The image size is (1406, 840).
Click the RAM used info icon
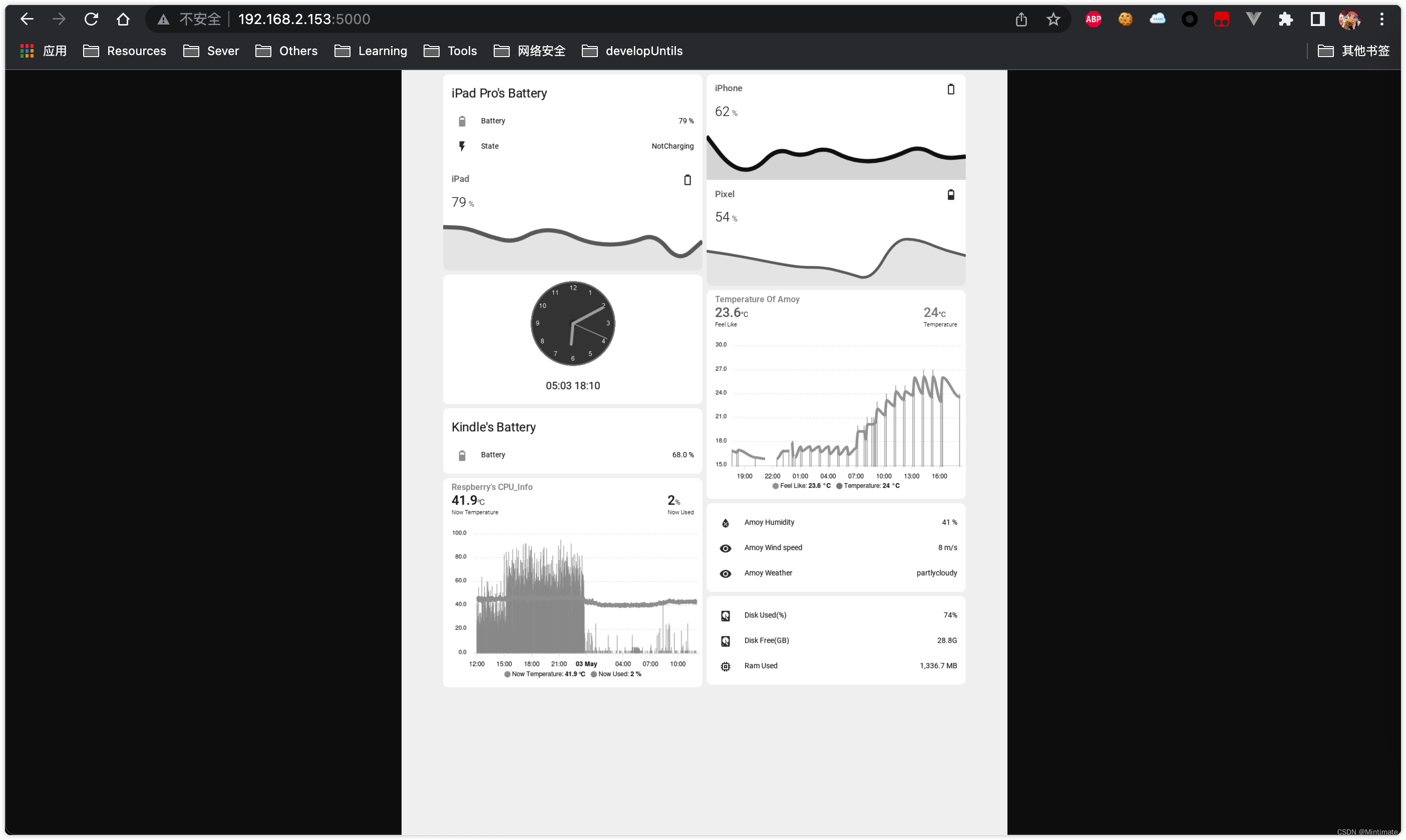point(726,666)
